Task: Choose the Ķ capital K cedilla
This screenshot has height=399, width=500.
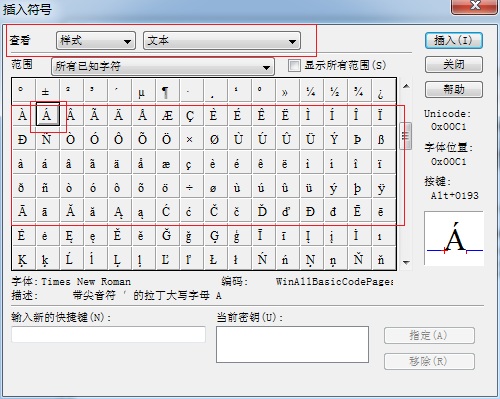Action: 23,258
